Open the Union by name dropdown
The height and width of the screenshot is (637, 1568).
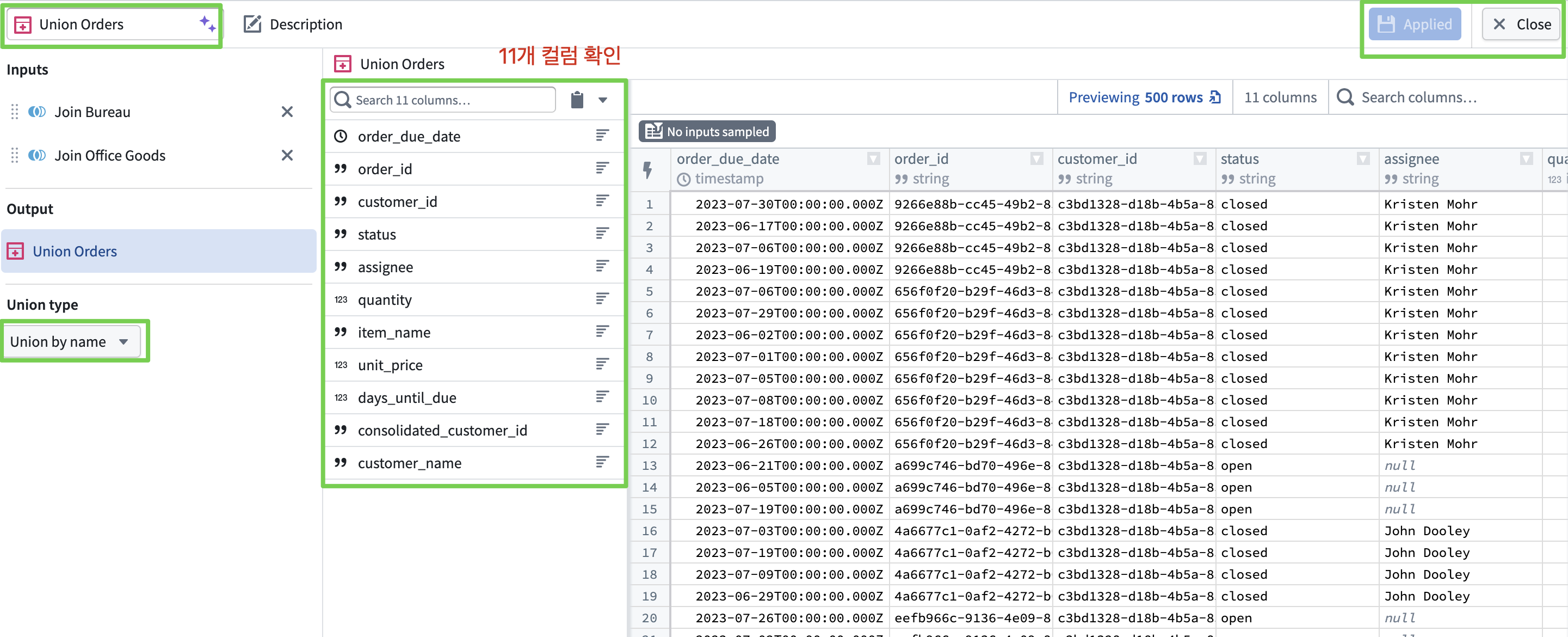click(x=71, y=342)
